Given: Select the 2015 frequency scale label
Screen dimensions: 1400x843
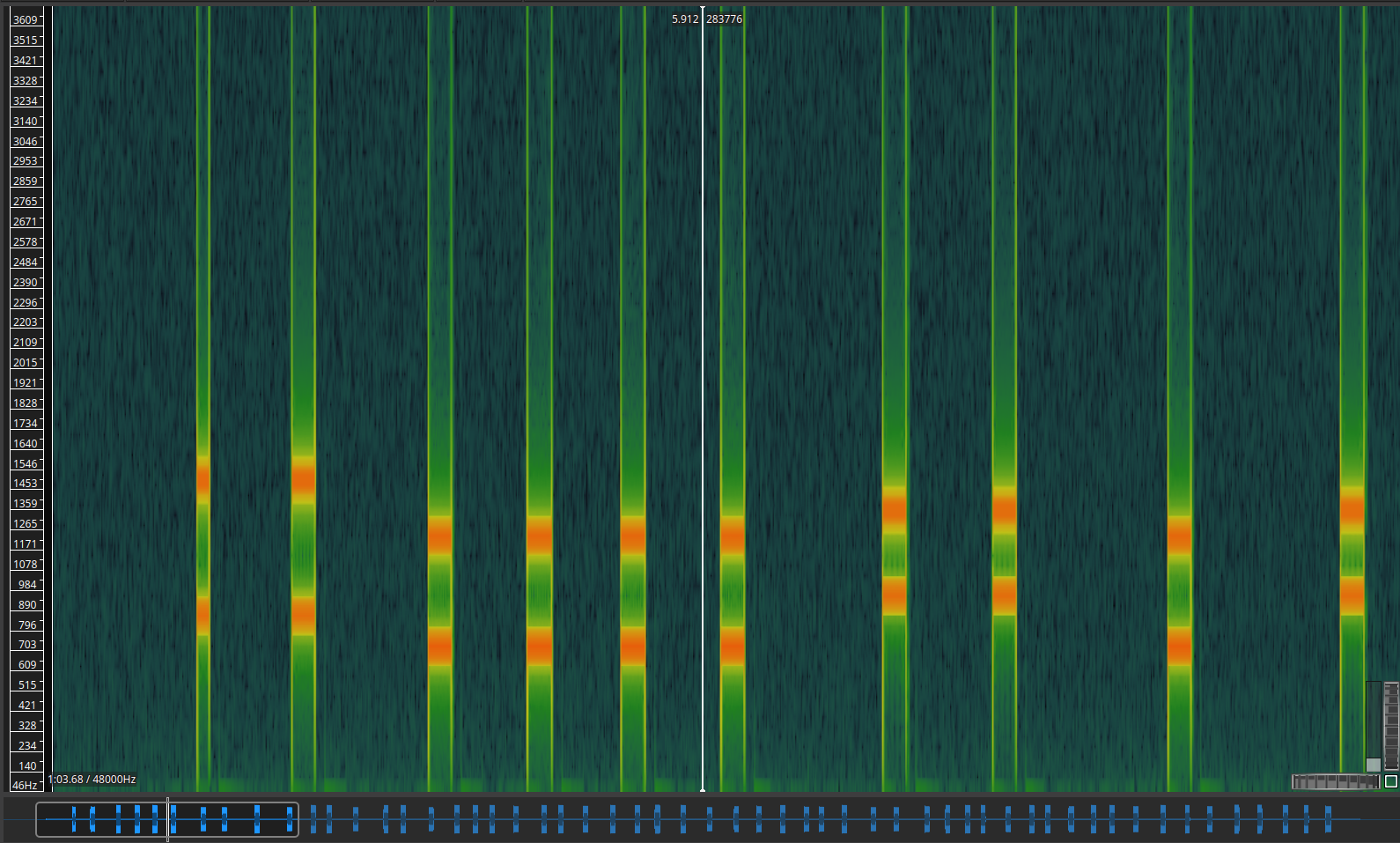Looking at the screenshot, I should pyautogui.click(x=26, y=363).
